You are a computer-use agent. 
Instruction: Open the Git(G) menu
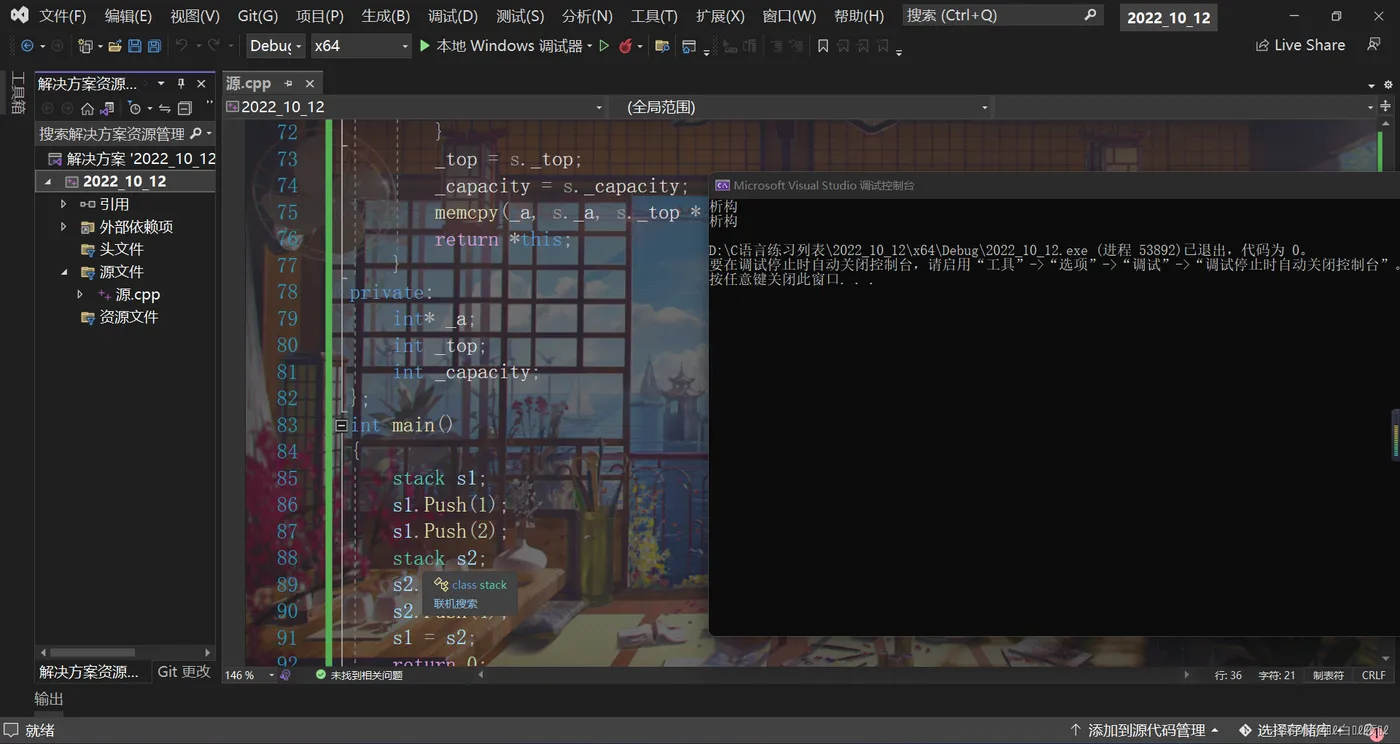[258, 16]
